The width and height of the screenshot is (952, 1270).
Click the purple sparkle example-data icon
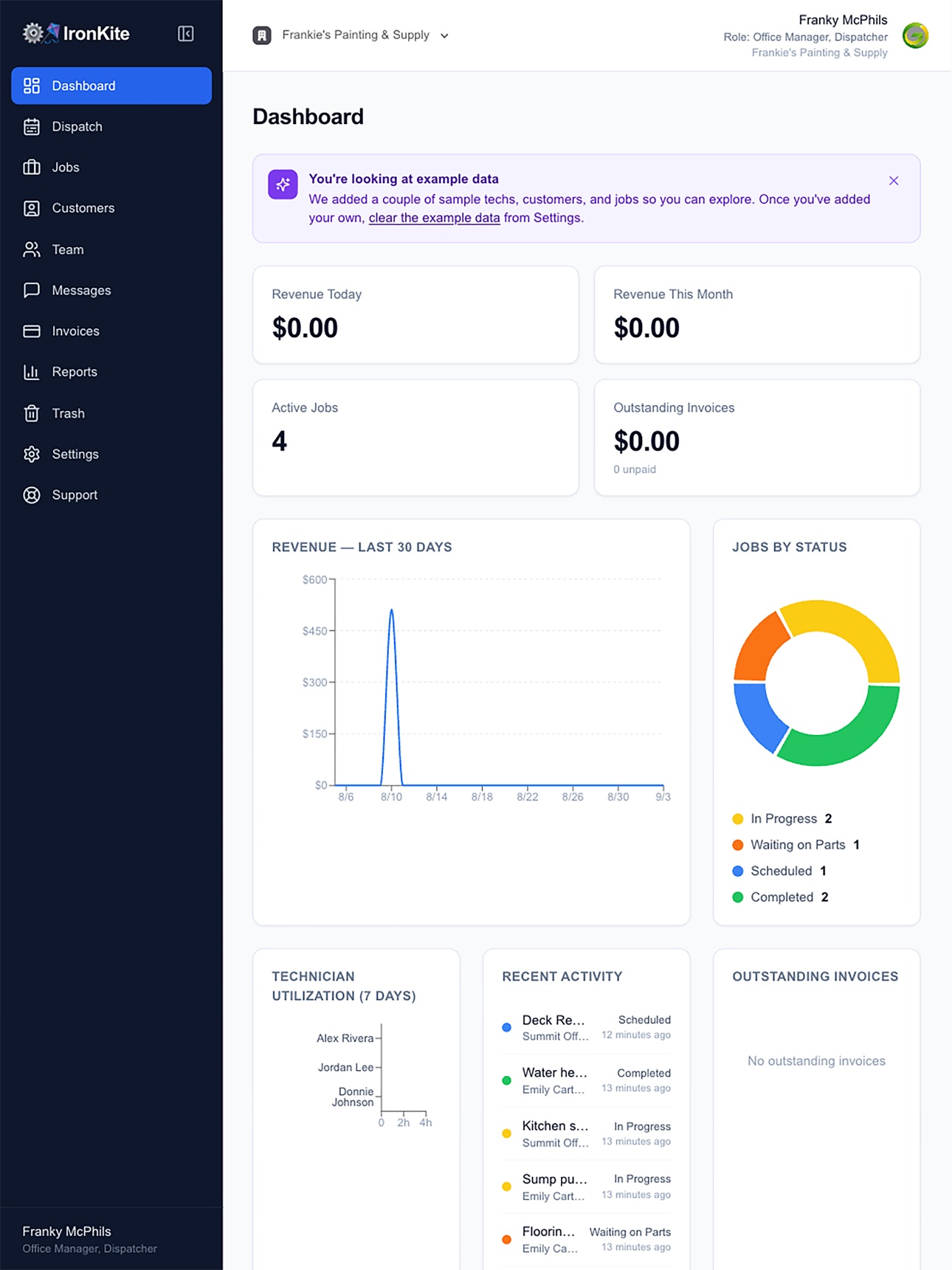pyautogui.click(x=283, y=184)
